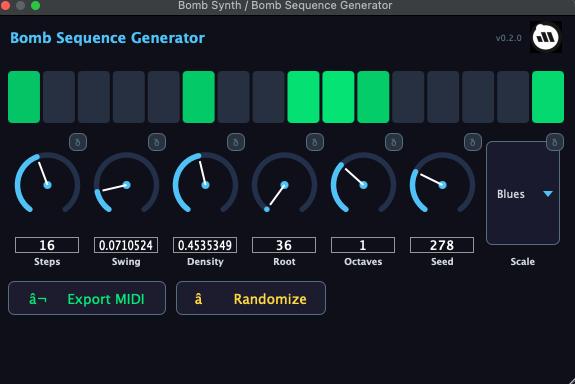Enable sequence step 7
Viewport: 575px width, 384px height.
[234, 97]
